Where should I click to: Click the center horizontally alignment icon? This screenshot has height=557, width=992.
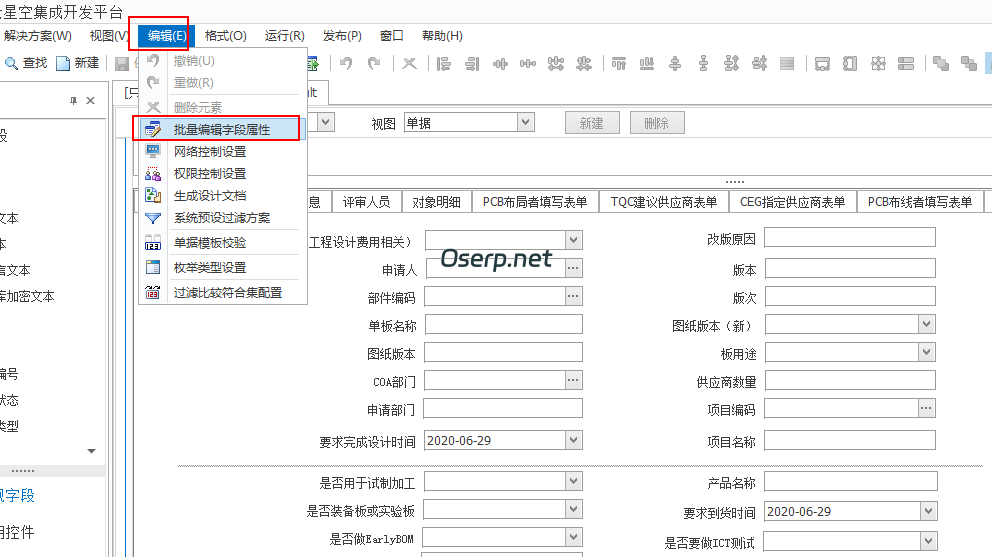(500, 63)
